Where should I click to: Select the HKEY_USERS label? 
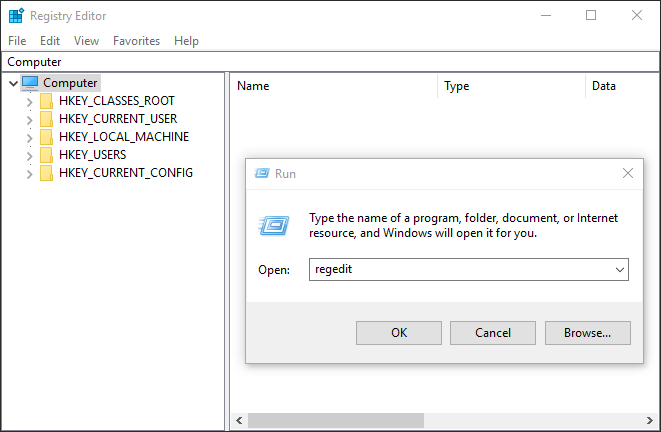(x=92, y=155)
